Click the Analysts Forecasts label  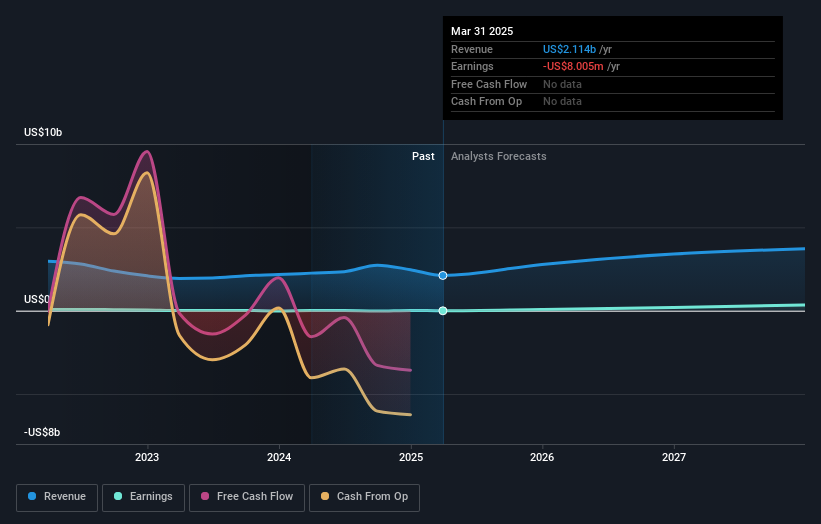498,157
